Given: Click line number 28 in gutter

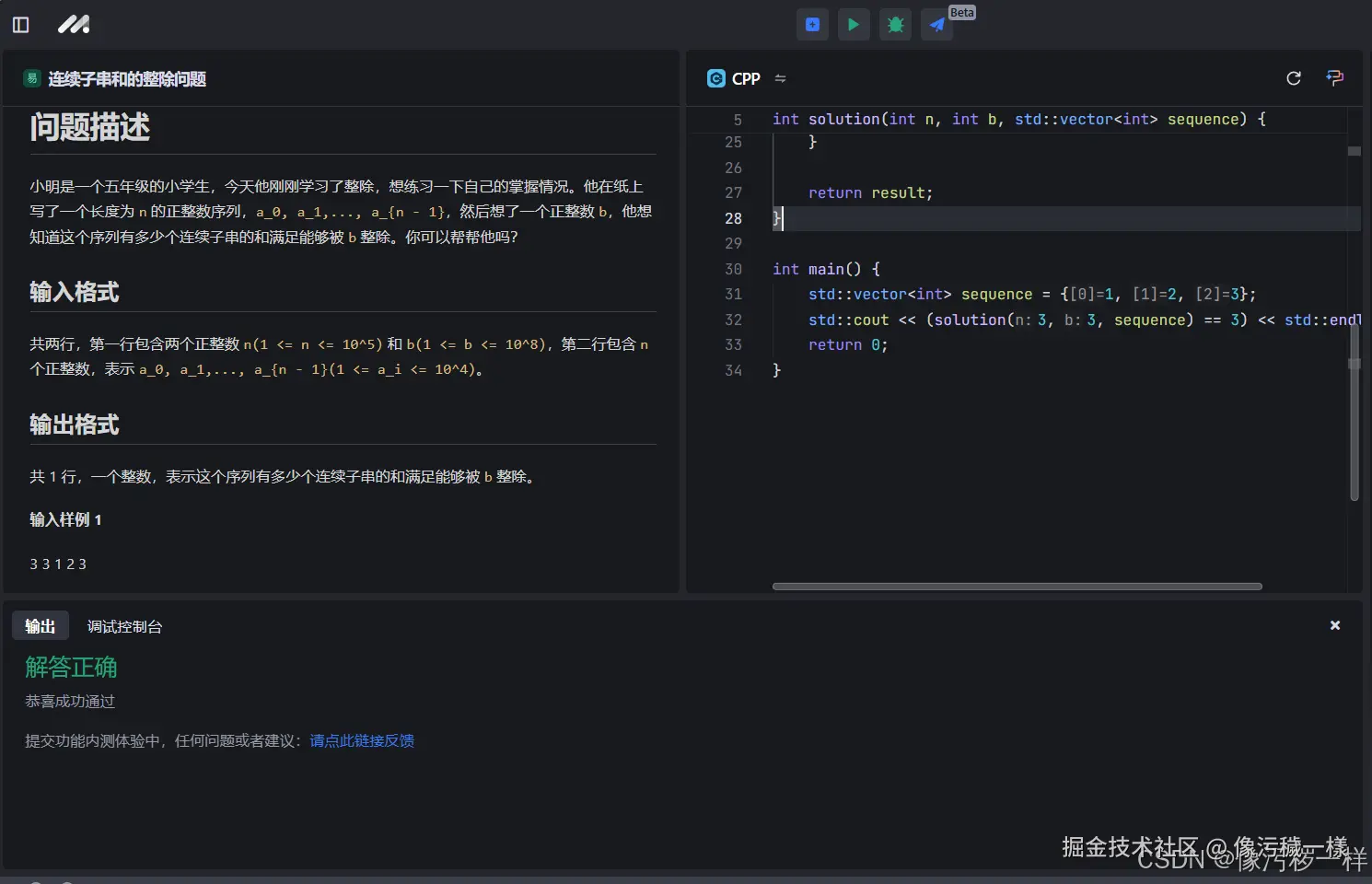Looking at the screenshot, I should (x=733, y=218).
